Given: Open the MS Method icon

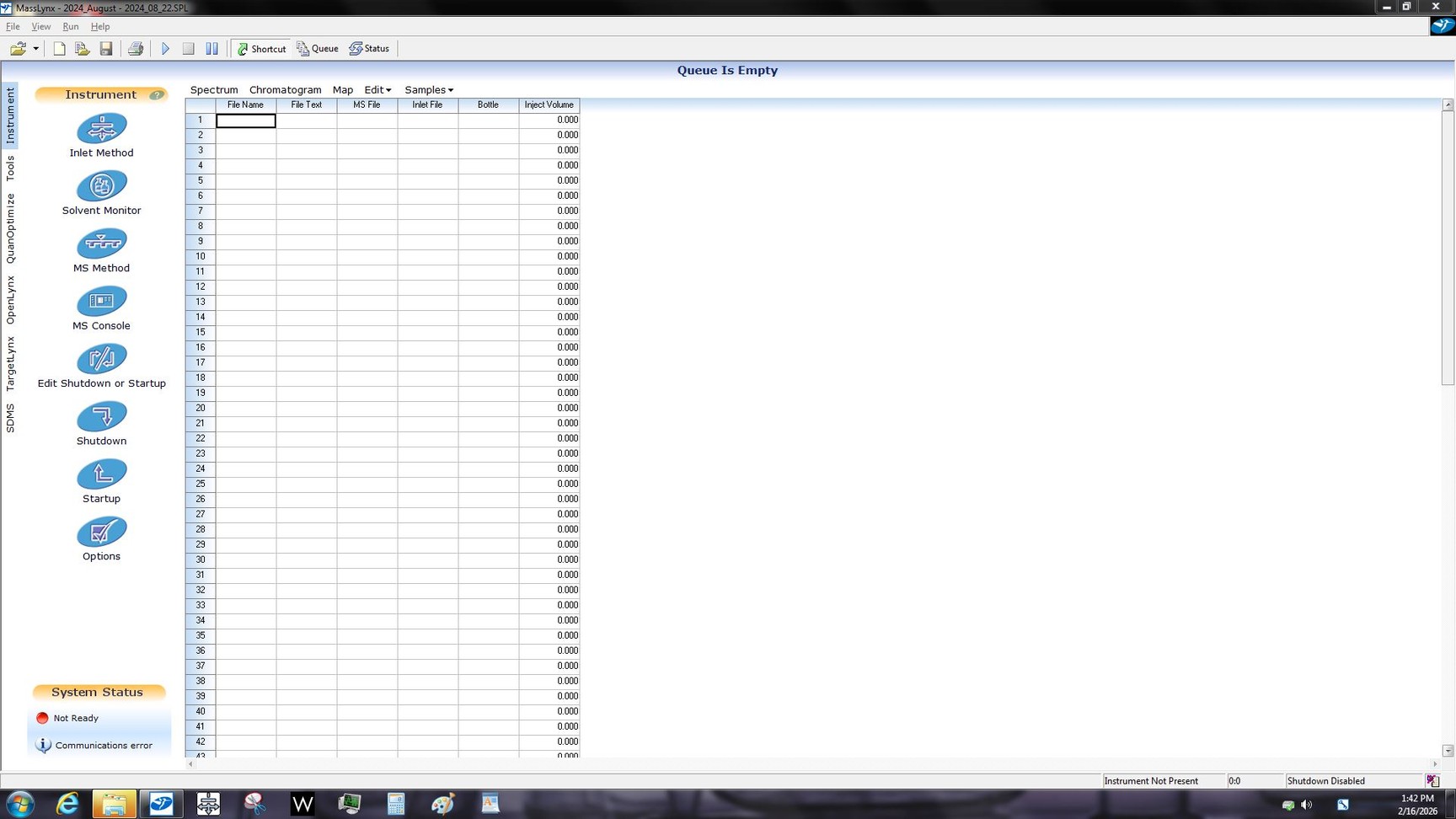Looking at the screenshot, I should (101, 244).
